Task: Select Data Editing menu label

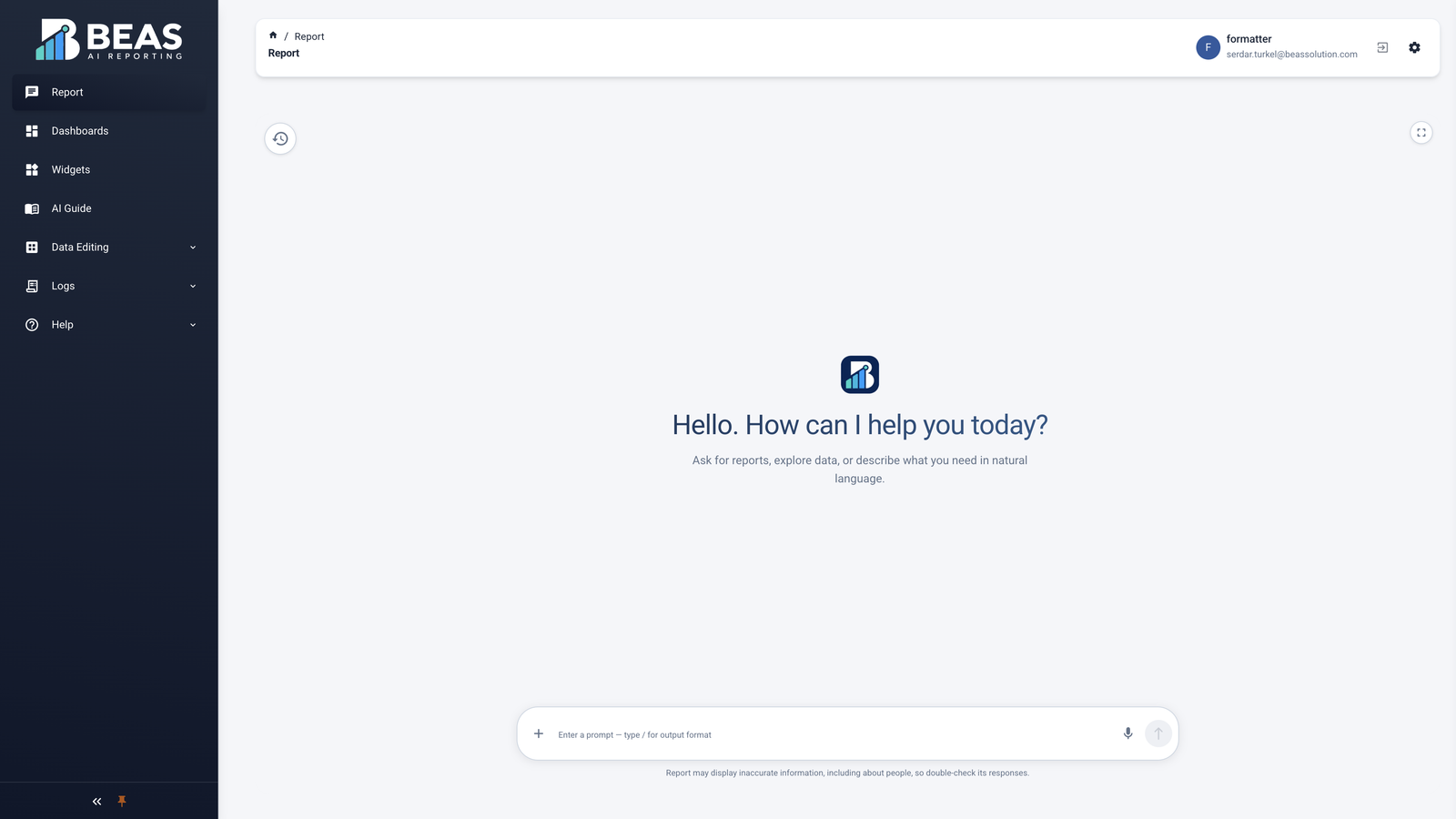Action: click(80, 248)
